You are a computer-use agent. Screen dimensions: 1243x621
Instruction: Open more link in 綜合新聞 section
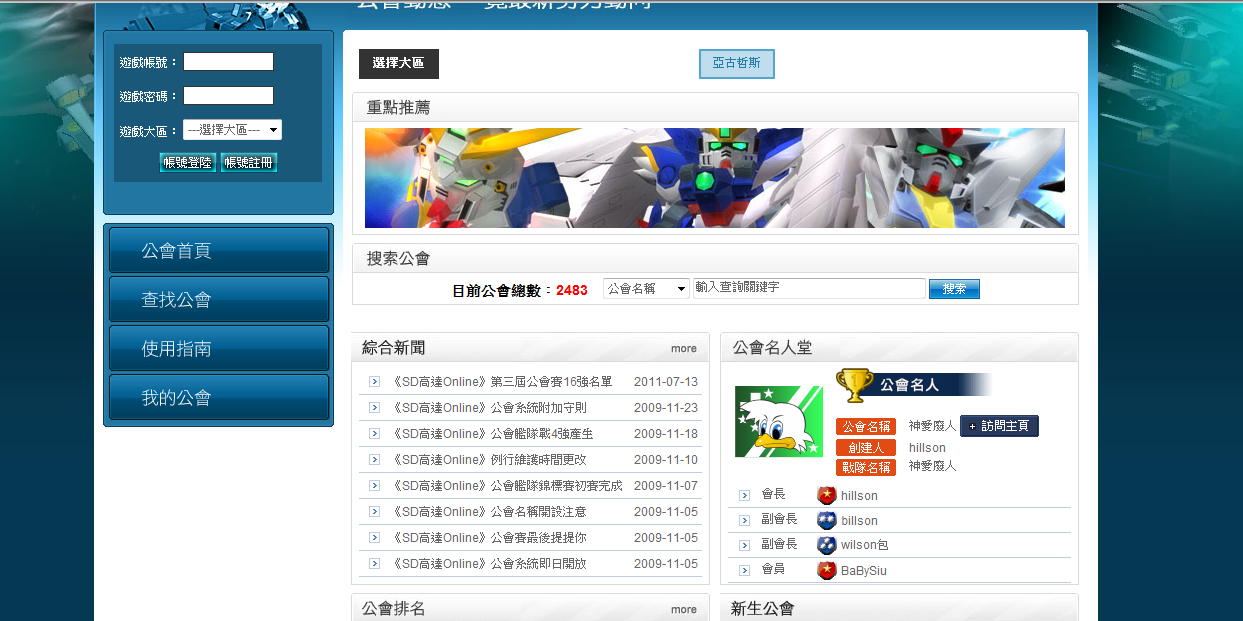pos(684,349)
